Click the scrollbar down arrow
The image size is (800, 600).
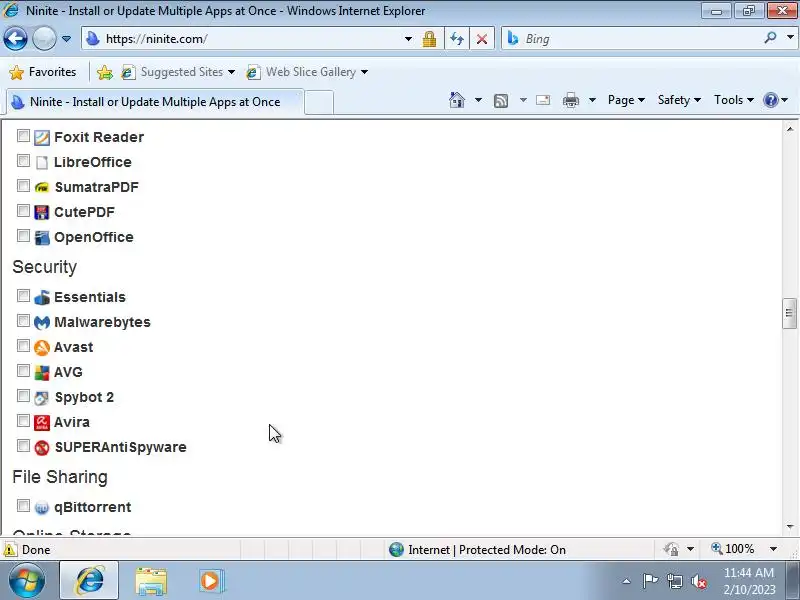790,527
